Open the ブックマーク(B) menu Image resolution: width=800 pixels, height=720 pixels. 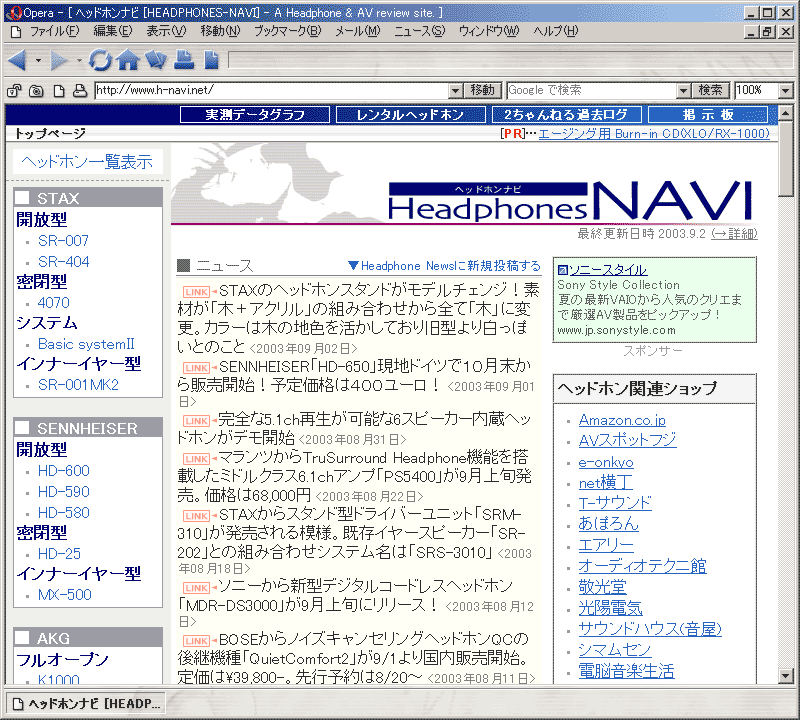pyautogui.click(x=288, y=32)
